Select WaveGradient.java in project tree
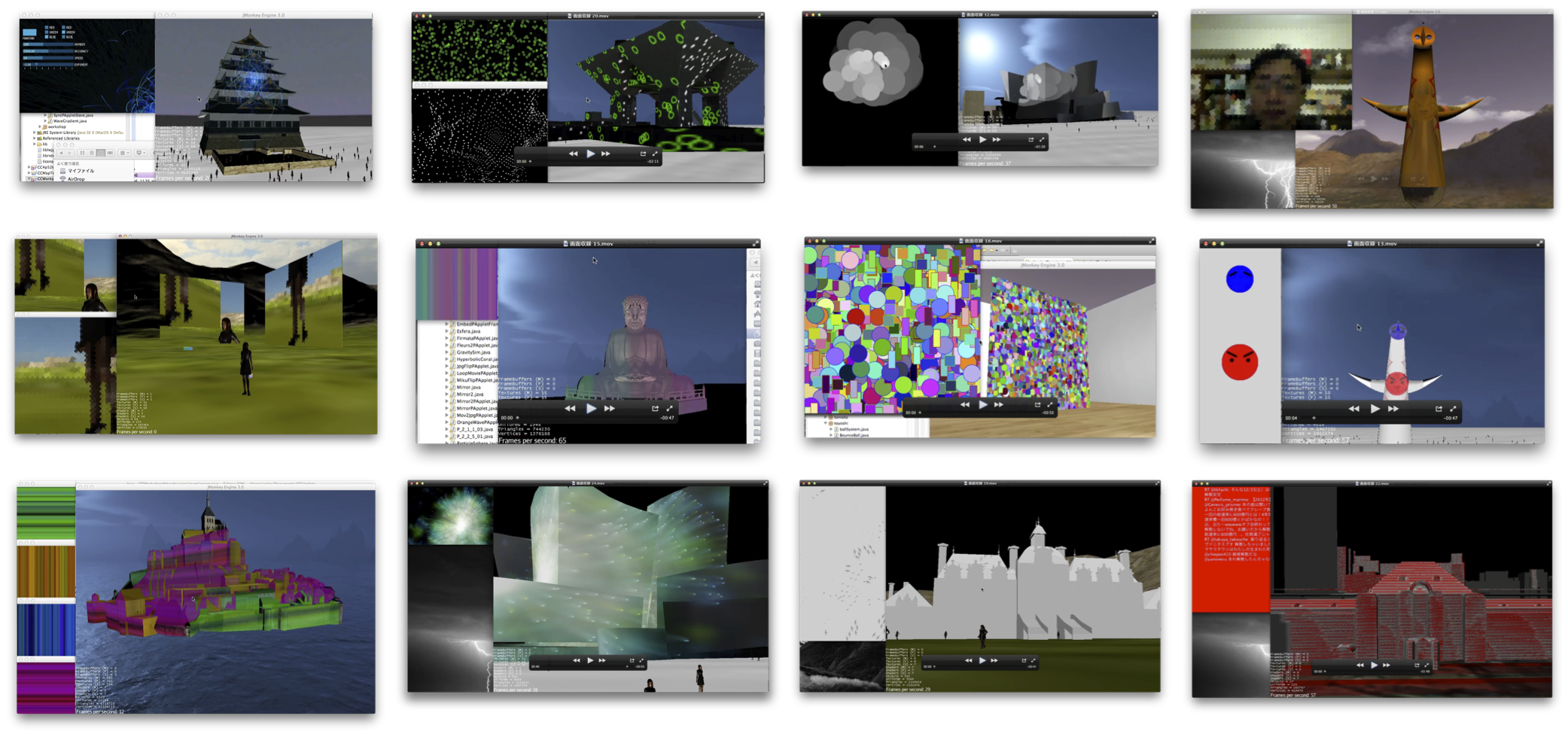1568x737 pixels. [x=70, y=121]
